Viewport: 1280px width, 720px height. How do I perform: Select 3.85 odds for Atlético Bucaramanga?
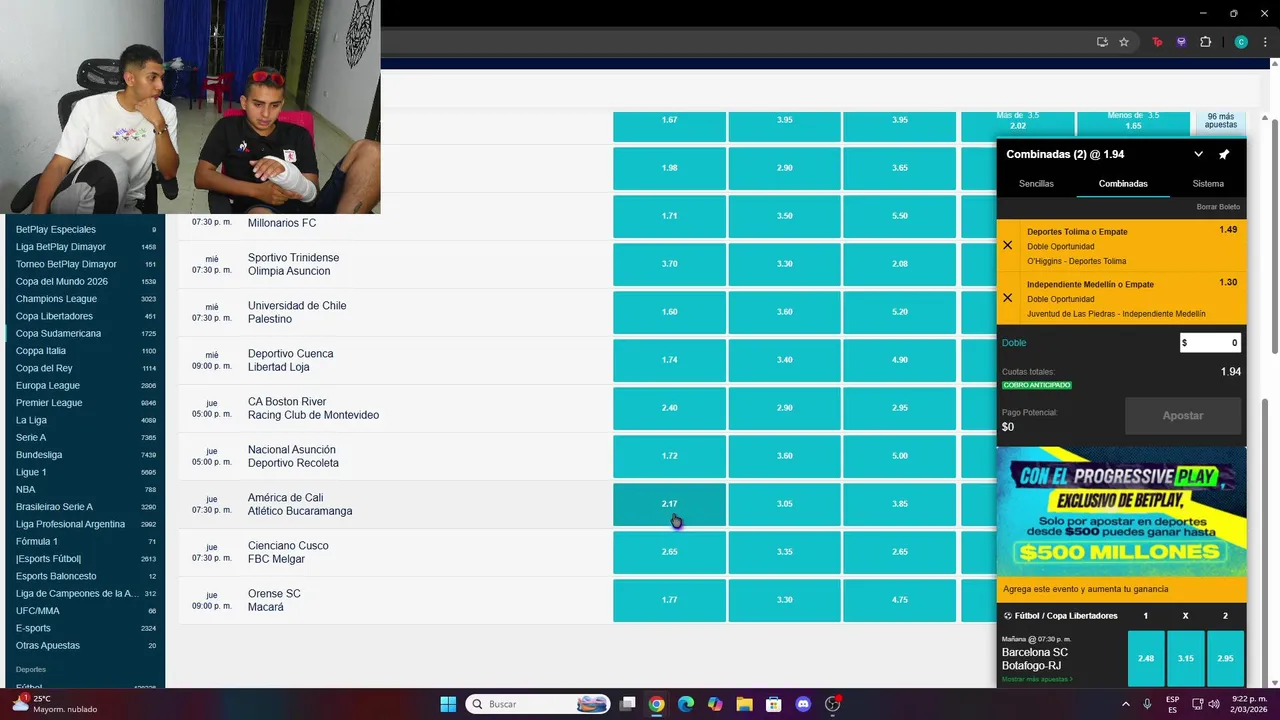pos(900,504)
